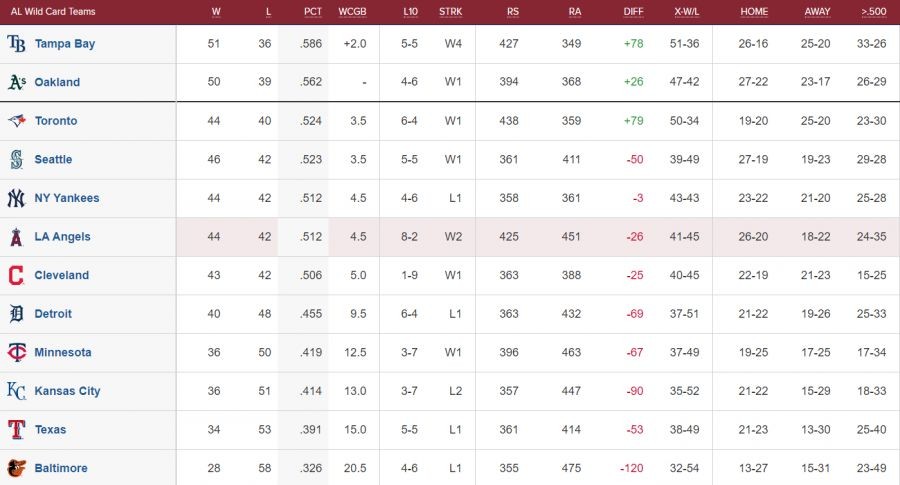This screenshot has width=900, height=485.
Task: Sort teams by DIFF column header
Action: point(633,12)
